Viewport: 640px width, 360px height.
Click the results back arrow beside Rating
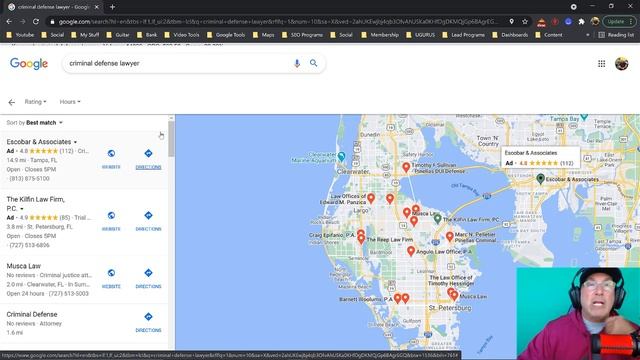point(11,102)
